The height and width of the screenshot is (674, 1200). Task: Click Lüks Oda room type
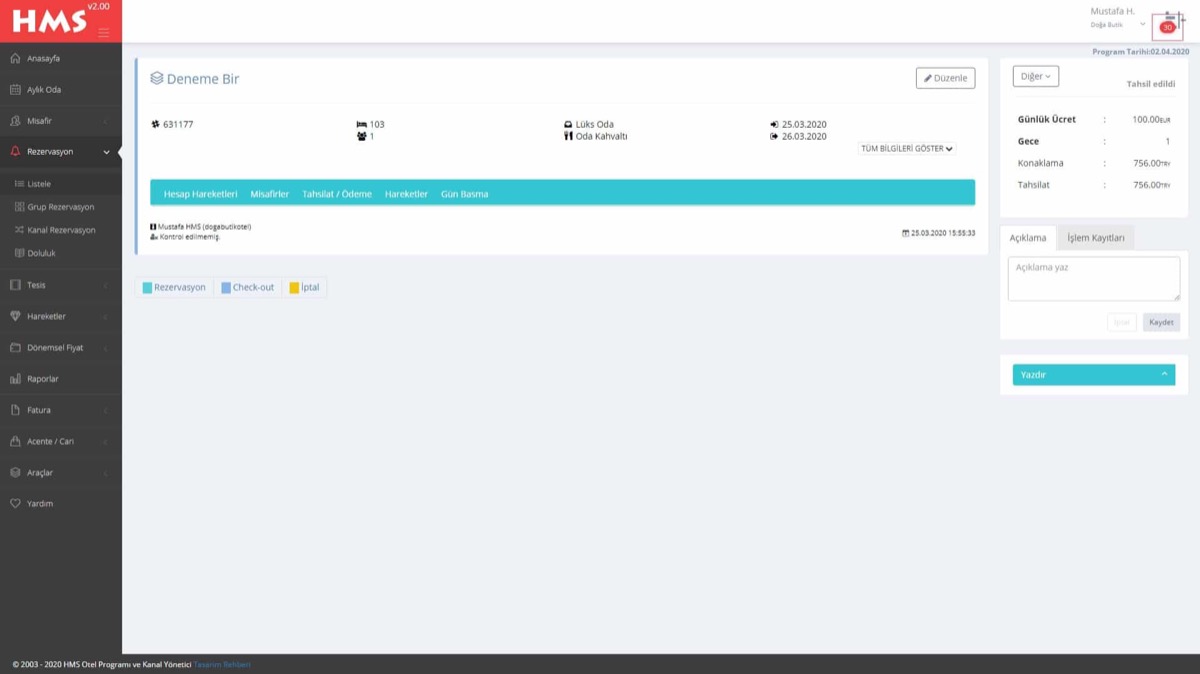tap(595, 125)
